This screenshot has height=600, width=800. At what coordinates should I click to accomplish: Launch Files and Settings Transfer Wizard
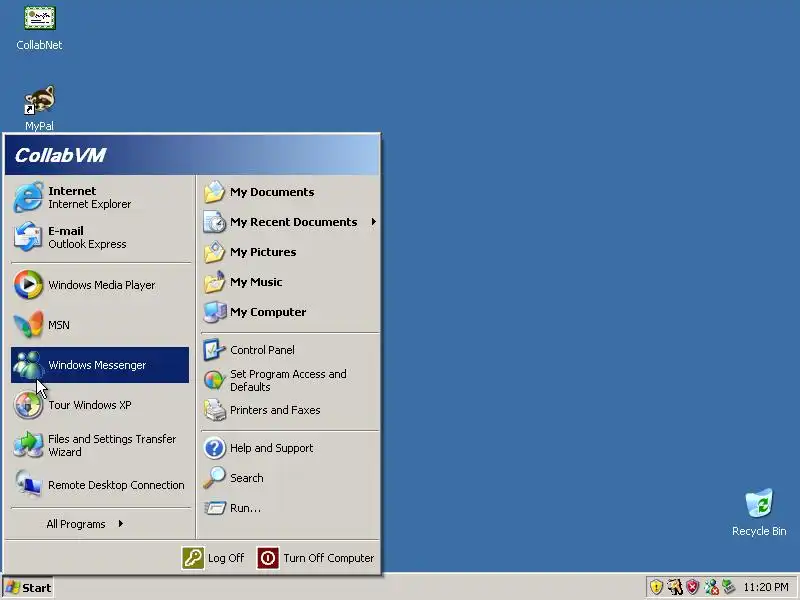point(100,445)
